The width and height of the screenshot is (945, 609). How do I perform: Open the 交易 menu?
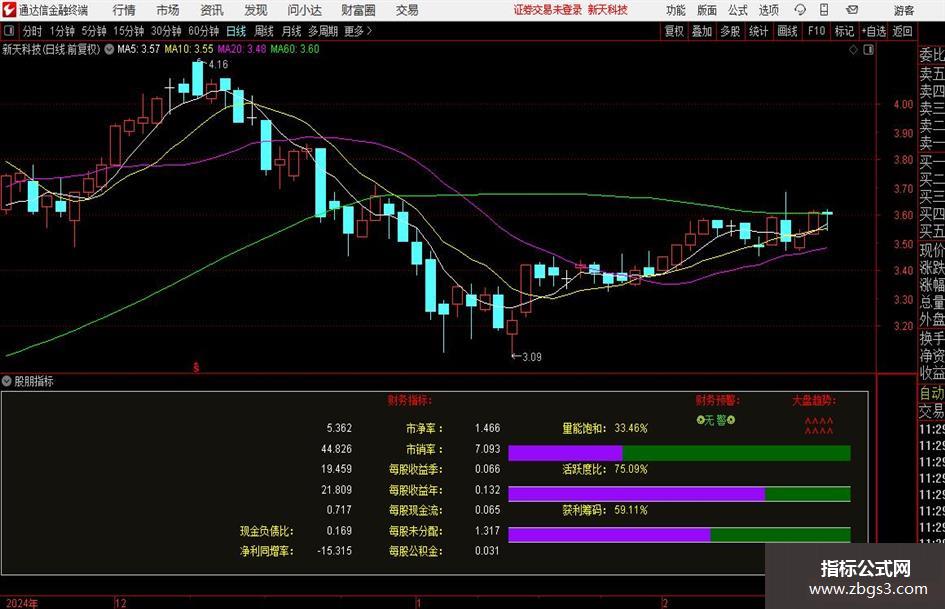point(407,10)
